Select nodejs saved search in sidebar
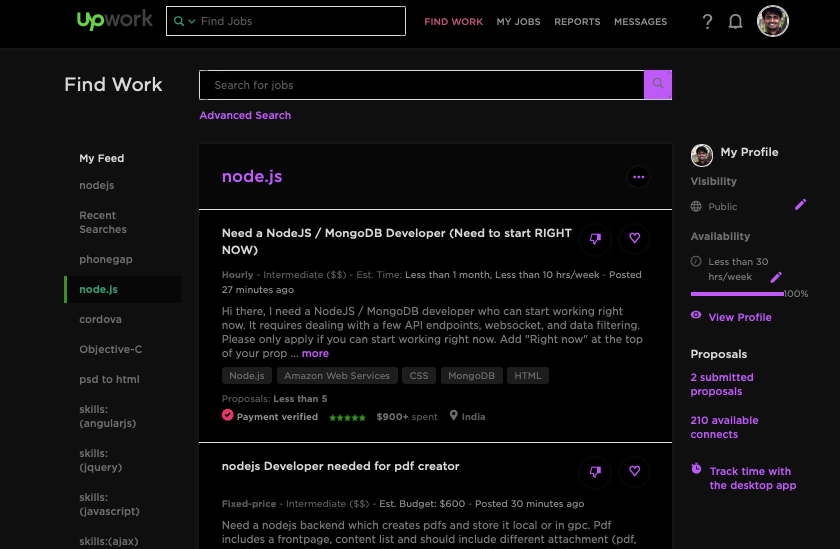 point(96,185)
